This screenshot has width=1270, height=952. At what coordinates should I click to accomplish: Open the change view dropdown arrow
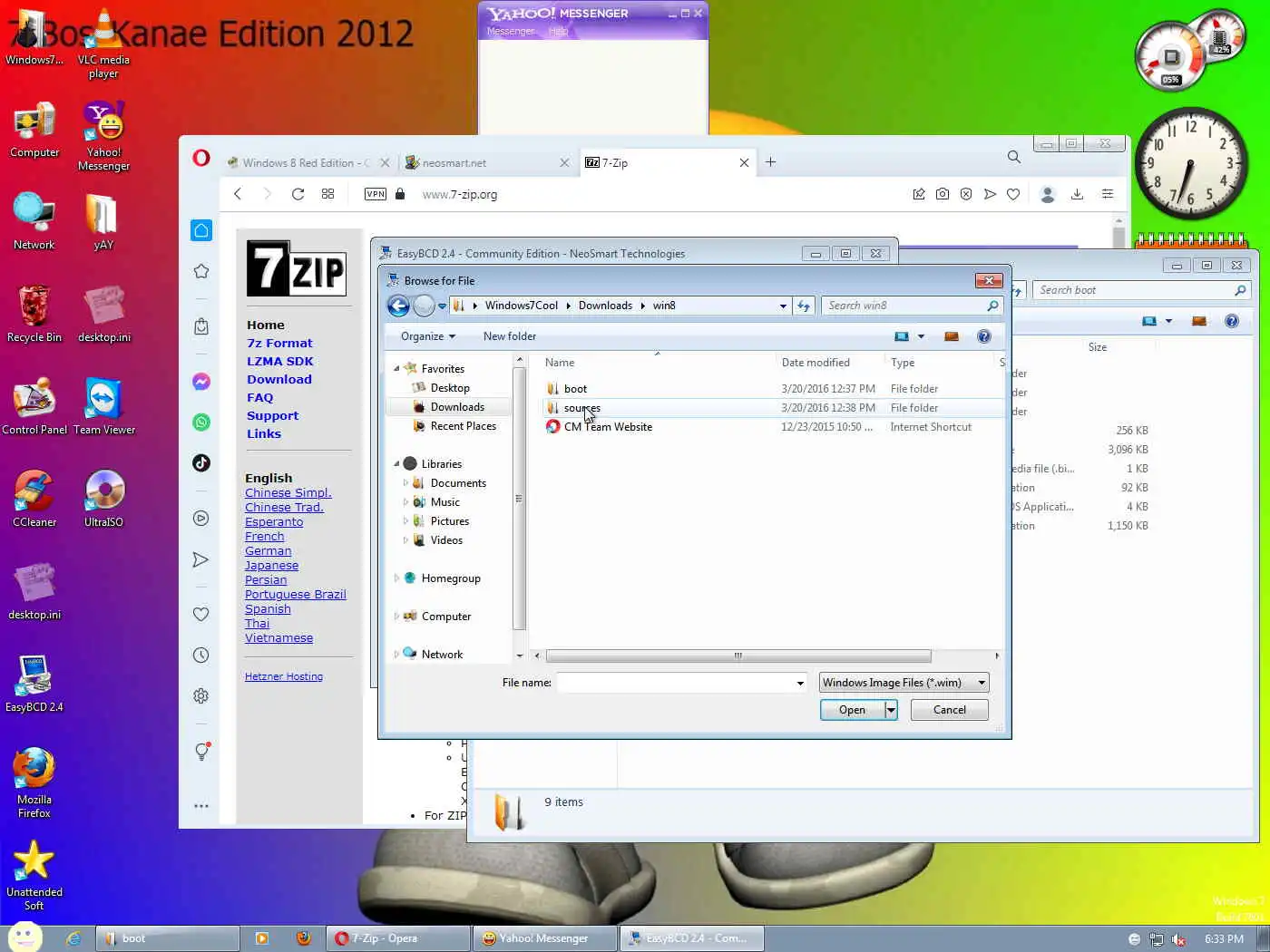(921, 336)
